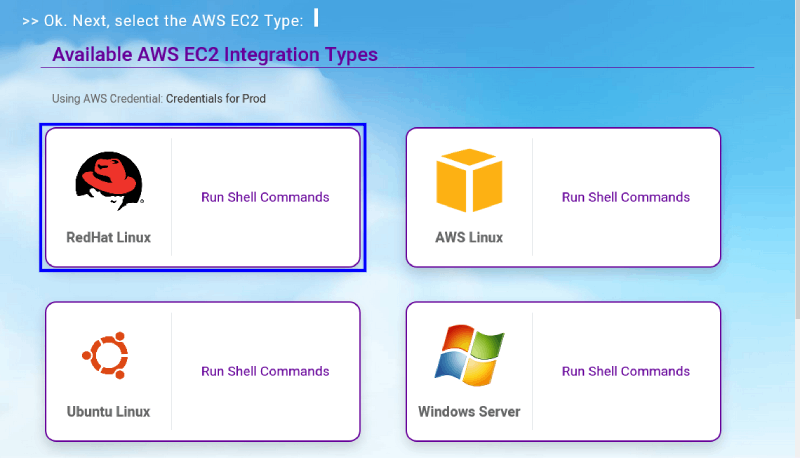The width and height of the screenshot is (800, 458).
Task: Click the 'Credentials for Prod' text
Action: 216,98
